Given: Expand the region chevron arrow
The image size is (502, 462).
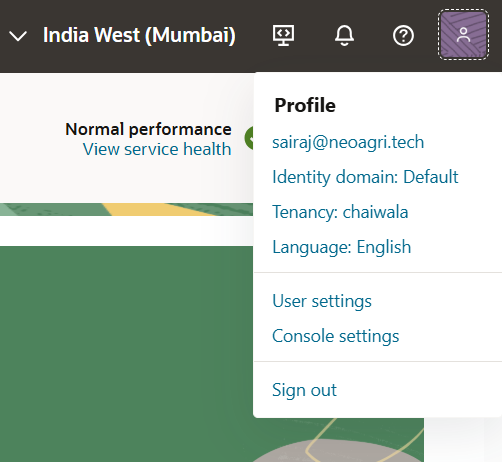Looking at the screenshot, I should (x=18, y=36).
